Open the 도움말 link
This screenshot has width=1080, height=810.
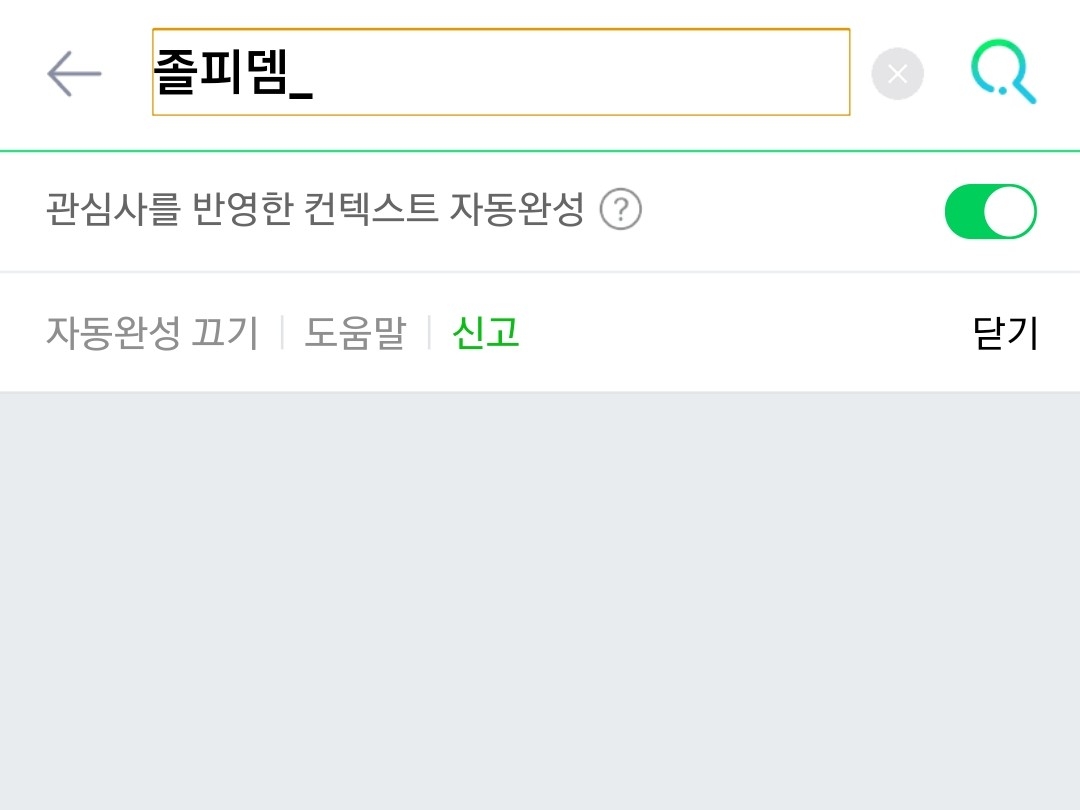pos(355,333)
